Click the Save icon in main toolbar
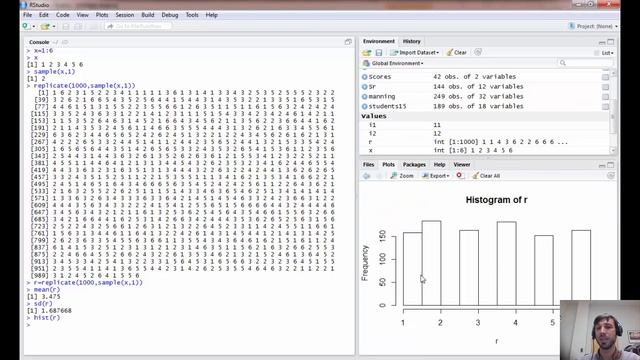 (66, 26)
